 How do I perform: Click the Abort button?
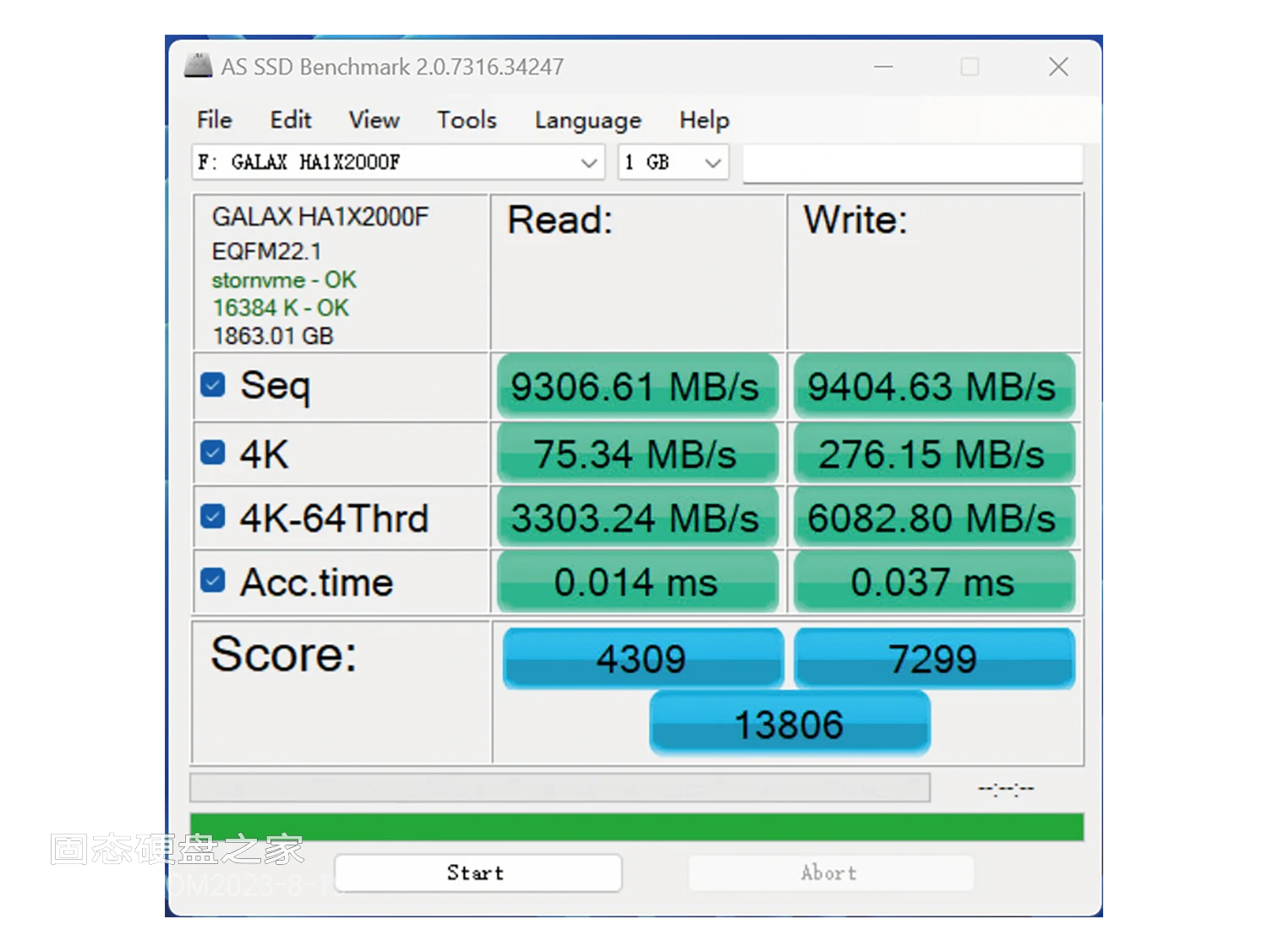[831, 873]
